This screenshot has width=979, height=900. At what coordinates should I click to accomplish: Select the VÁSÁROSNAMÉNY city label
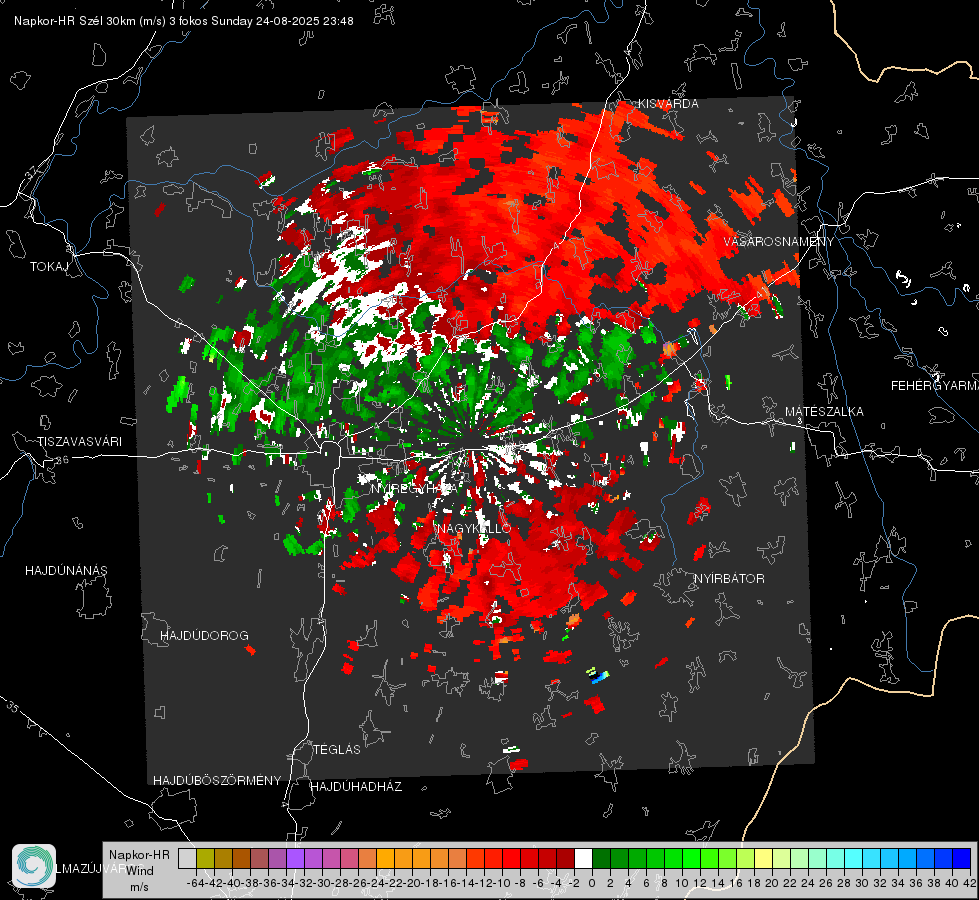pyautogui.click(x=779, y=242)
